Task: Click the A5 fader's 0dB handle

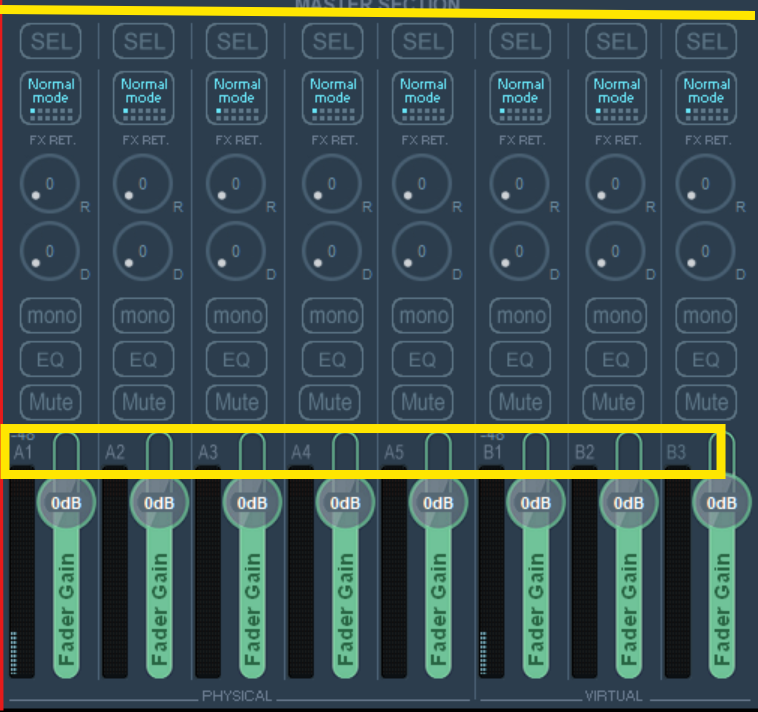Action: coord(438,502)
